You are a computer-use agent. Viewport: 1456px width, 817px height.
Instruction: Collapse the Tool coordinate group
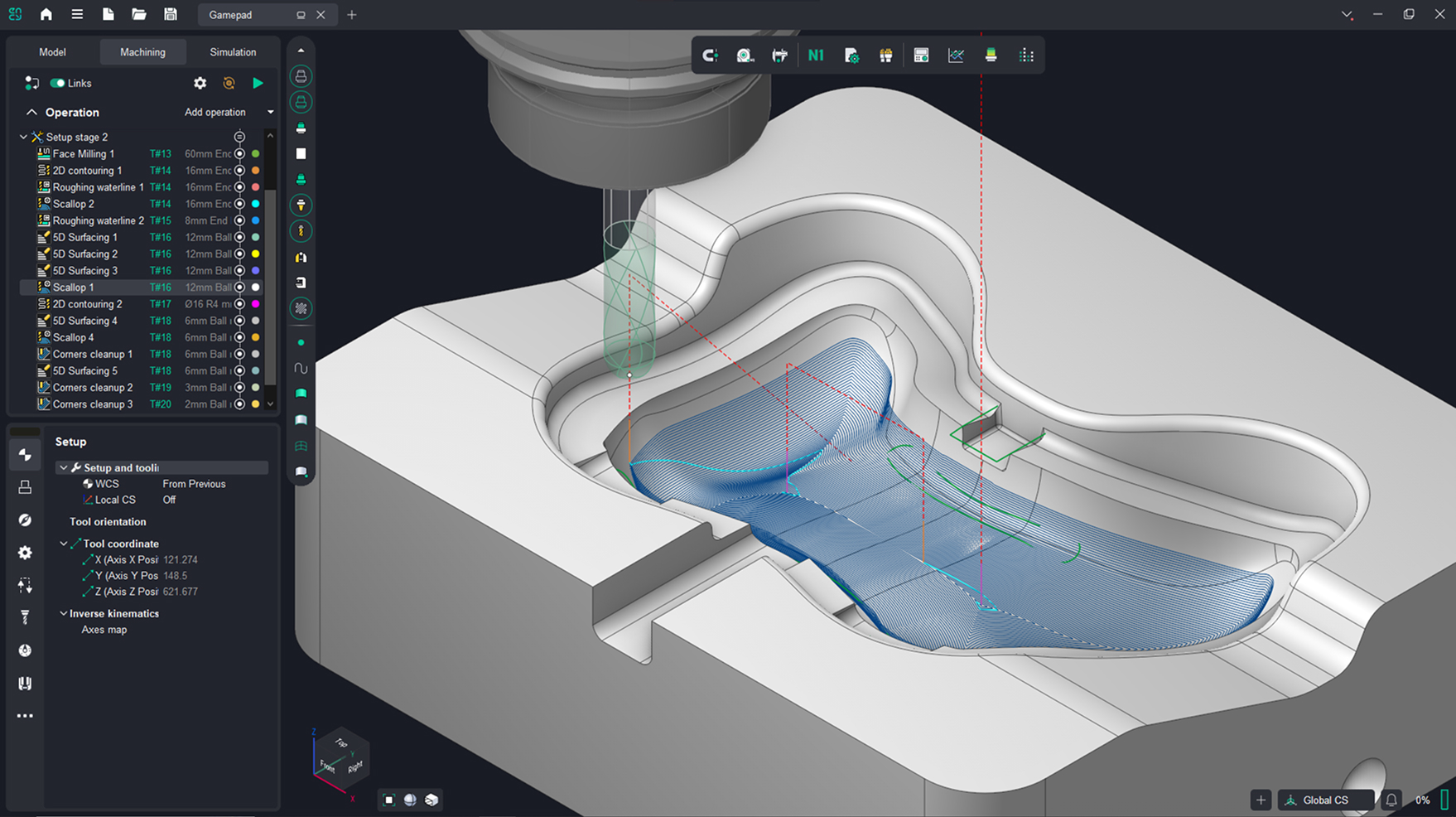click(x=64, y=544)
